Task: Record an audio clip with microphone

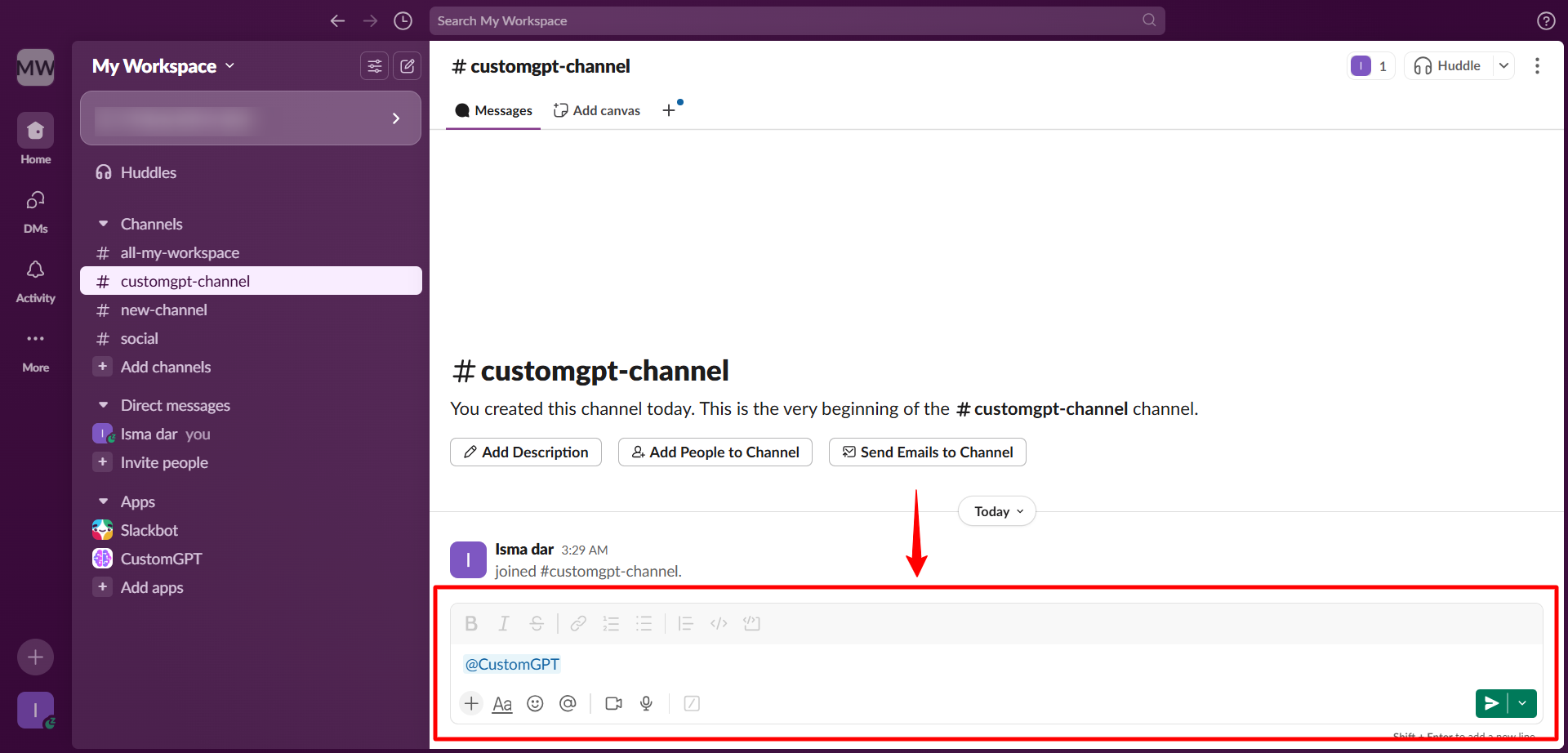Action: (x=646, y=703)
